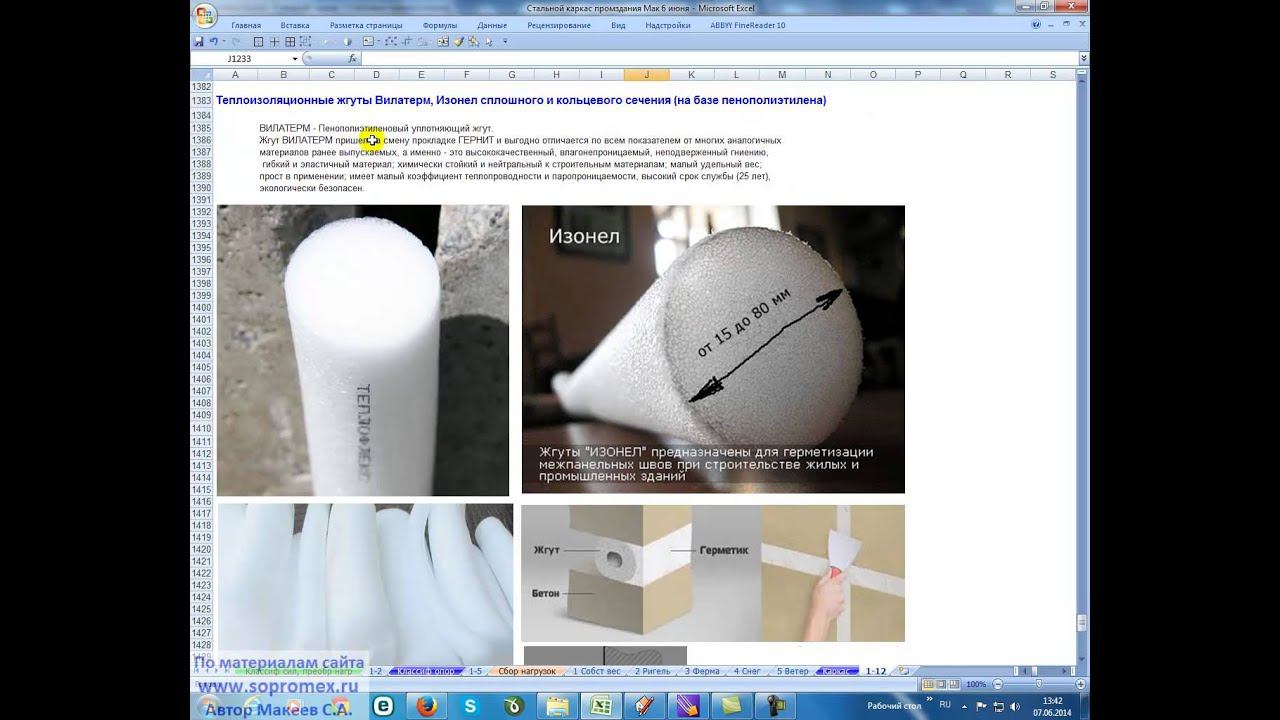Click the network icon in system tray
This screenshot has height=720, width=1280.
[998, 707]
